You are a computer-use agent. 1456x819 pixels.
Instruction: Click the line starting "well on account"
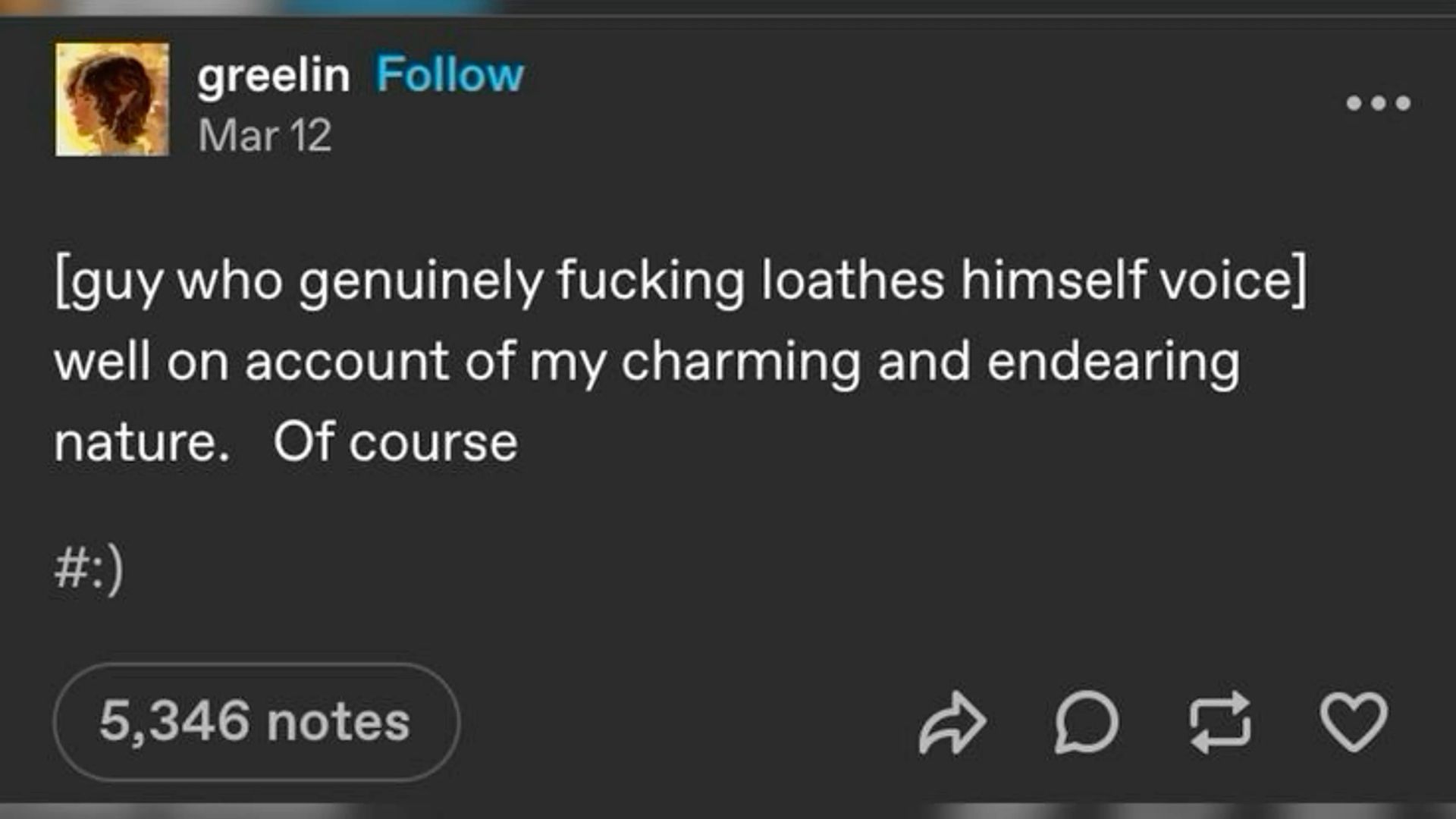tap(646, 362)
